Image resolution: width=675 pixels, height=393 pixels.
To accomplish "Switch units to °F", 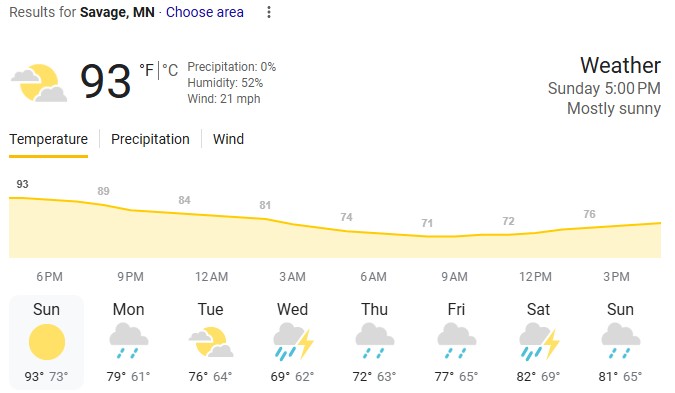I will 146,70.
